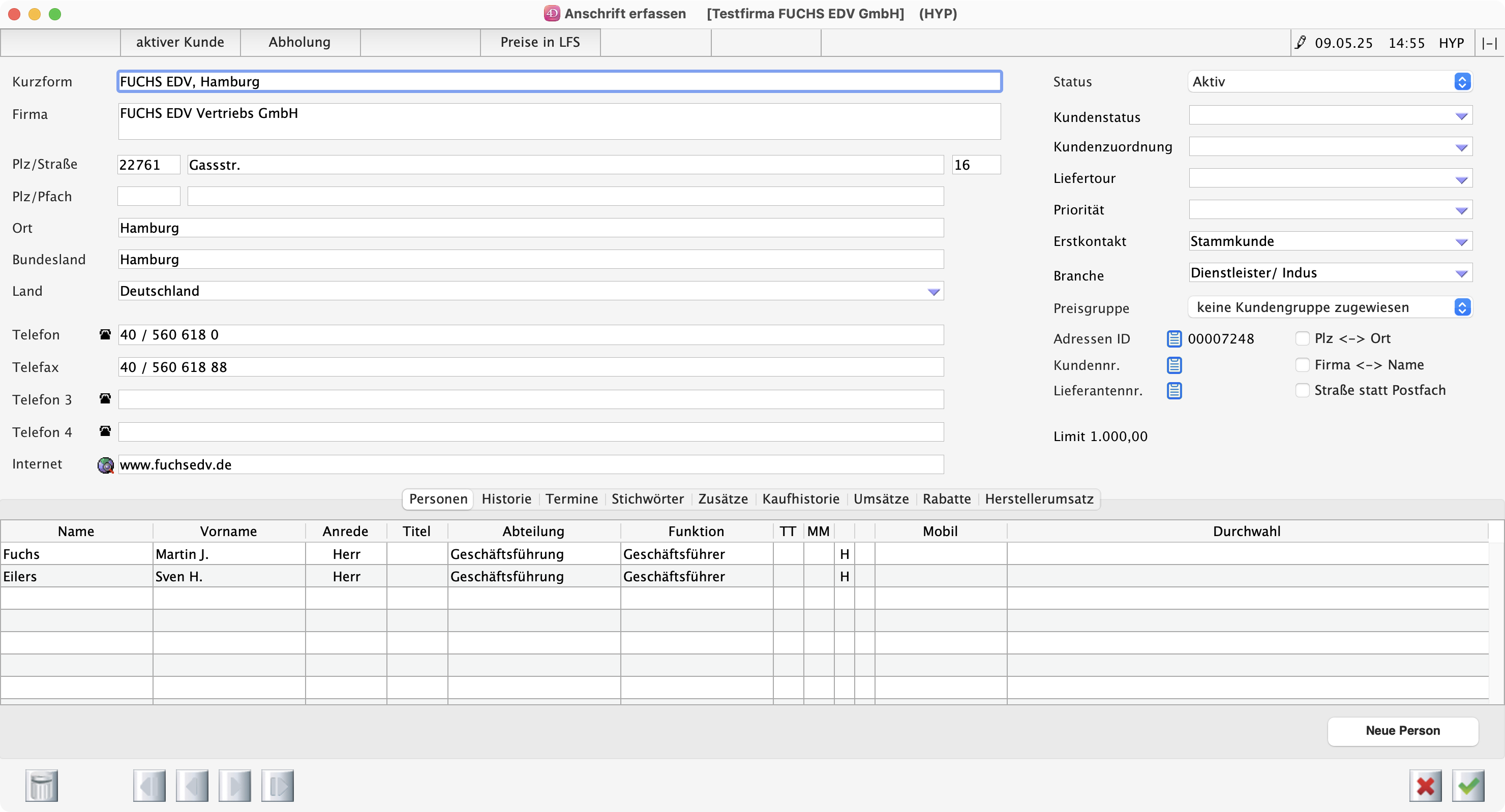Enable the Plz <-> Ort checkbox
This screenshot has height=812, width=1505.
tap(1302, 338)
